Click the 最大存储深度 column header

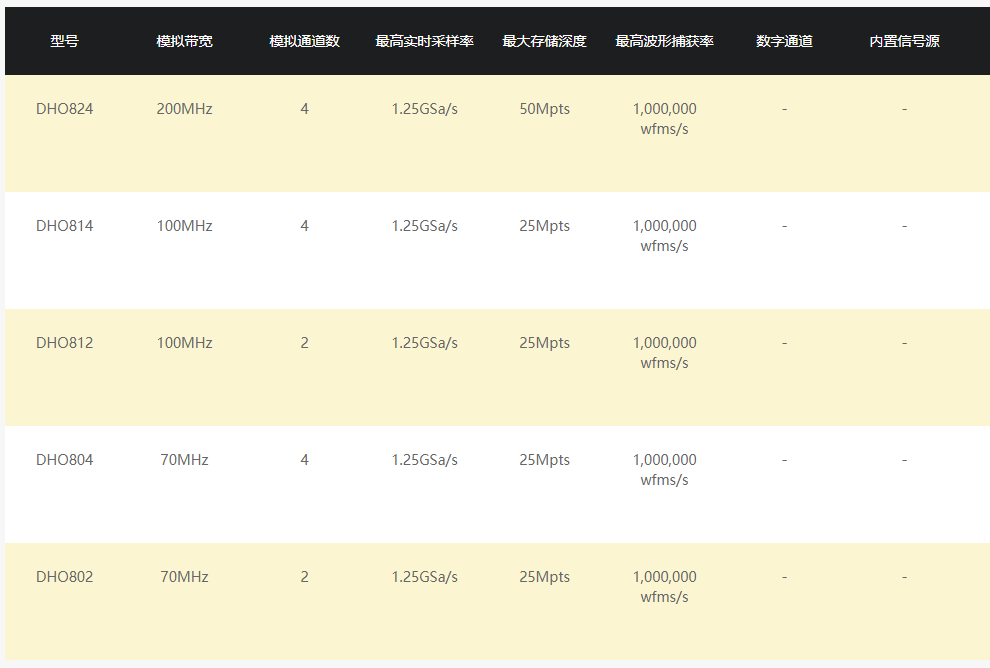544,41
